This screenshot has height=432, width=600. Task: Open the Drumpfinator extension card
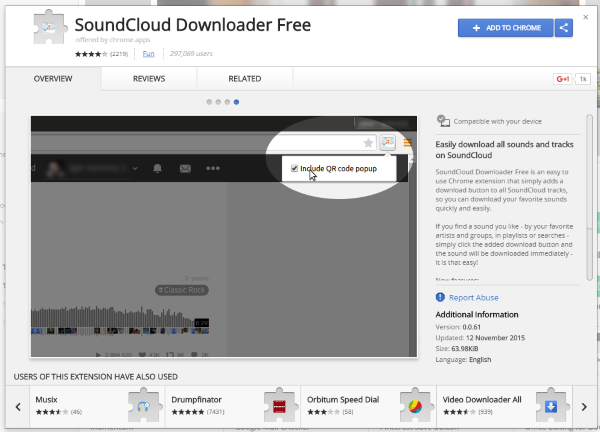[233, 407]
